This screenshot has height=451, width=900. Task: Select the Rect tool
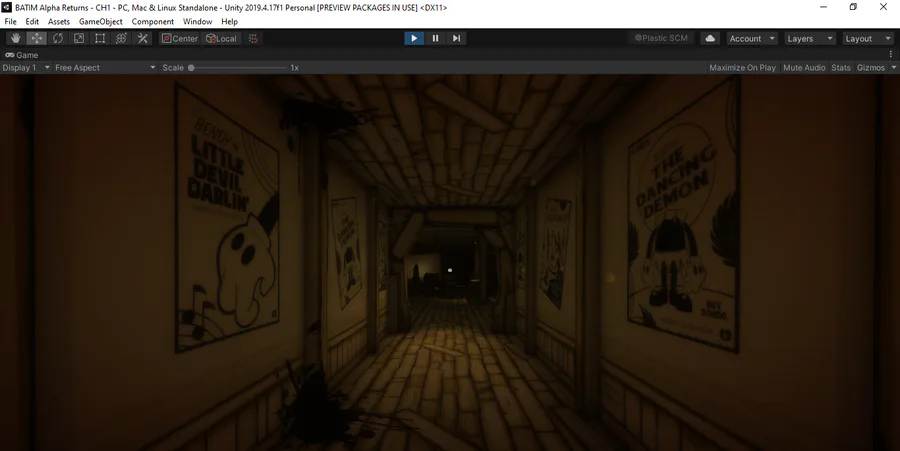(100, 38)
